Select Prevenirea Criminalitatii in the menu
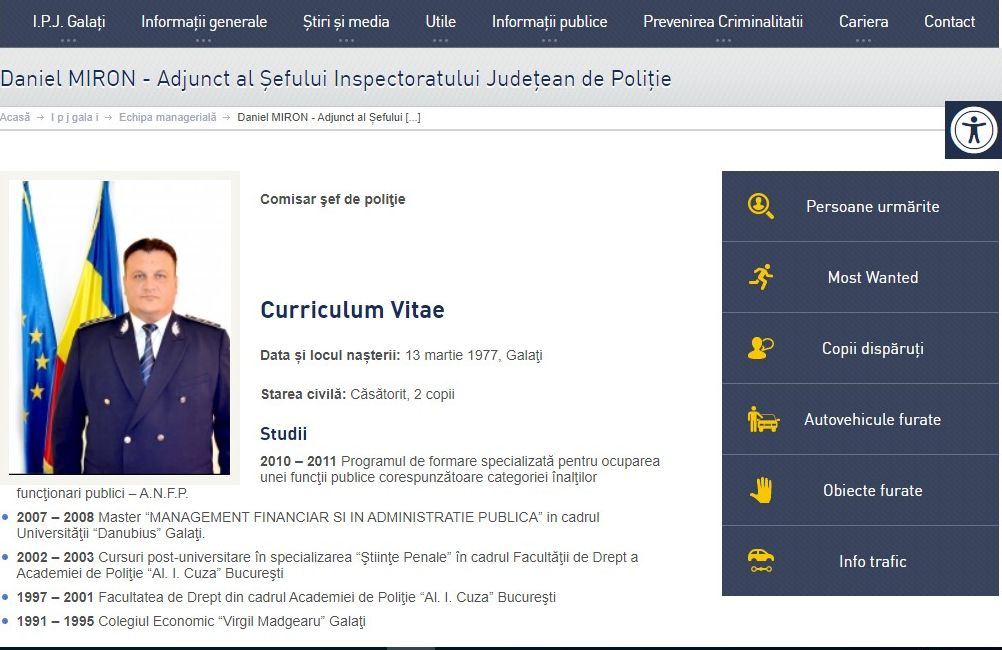1002x650 pixels. [723, 22]
